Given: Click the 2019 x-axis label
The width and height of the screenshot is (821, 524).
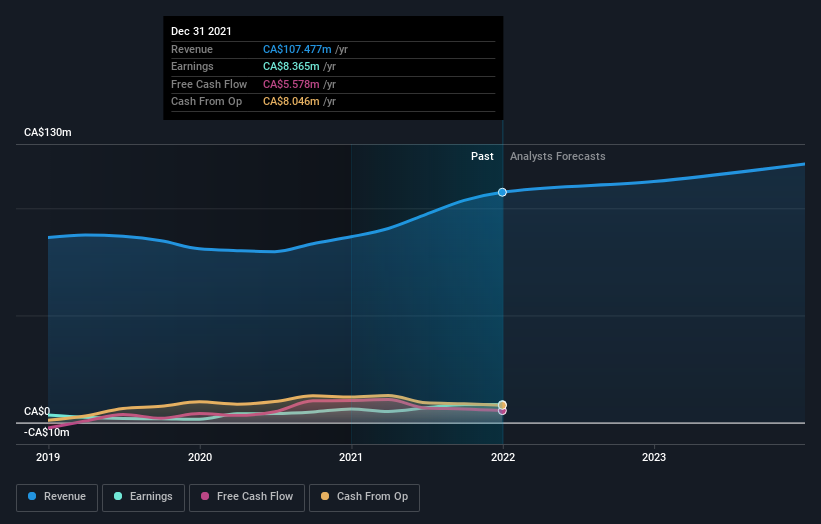Looking at the screenshot, I should pyautogui.click(x=48, y=458).
